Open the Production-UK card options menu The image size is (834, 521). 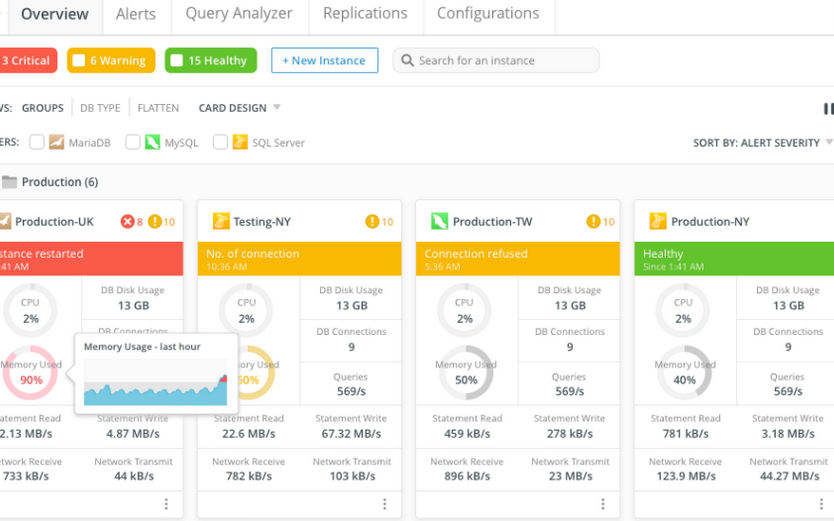(x=166, y=504)
